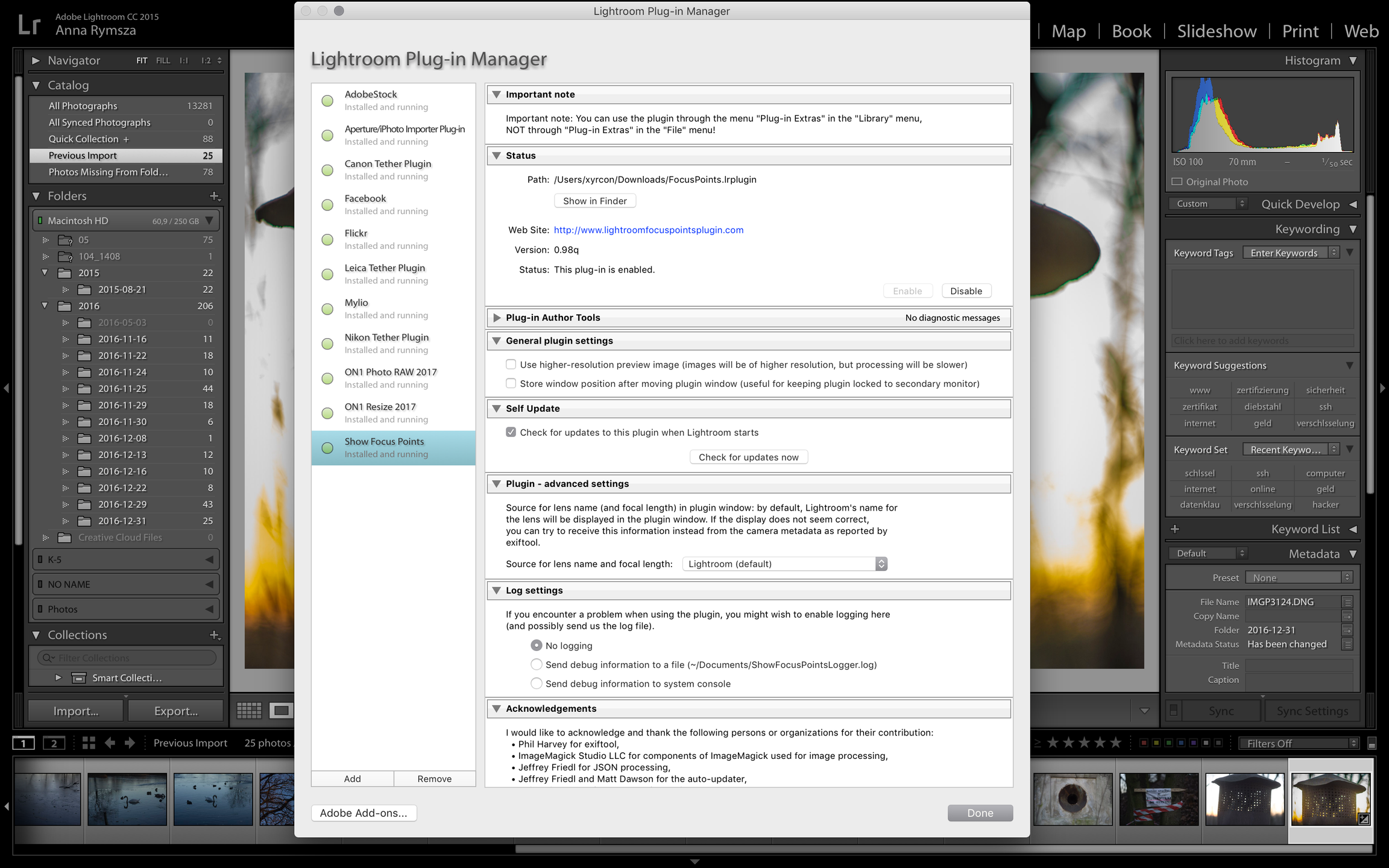Collapse the 2016 folder tree

coord(45,306)
